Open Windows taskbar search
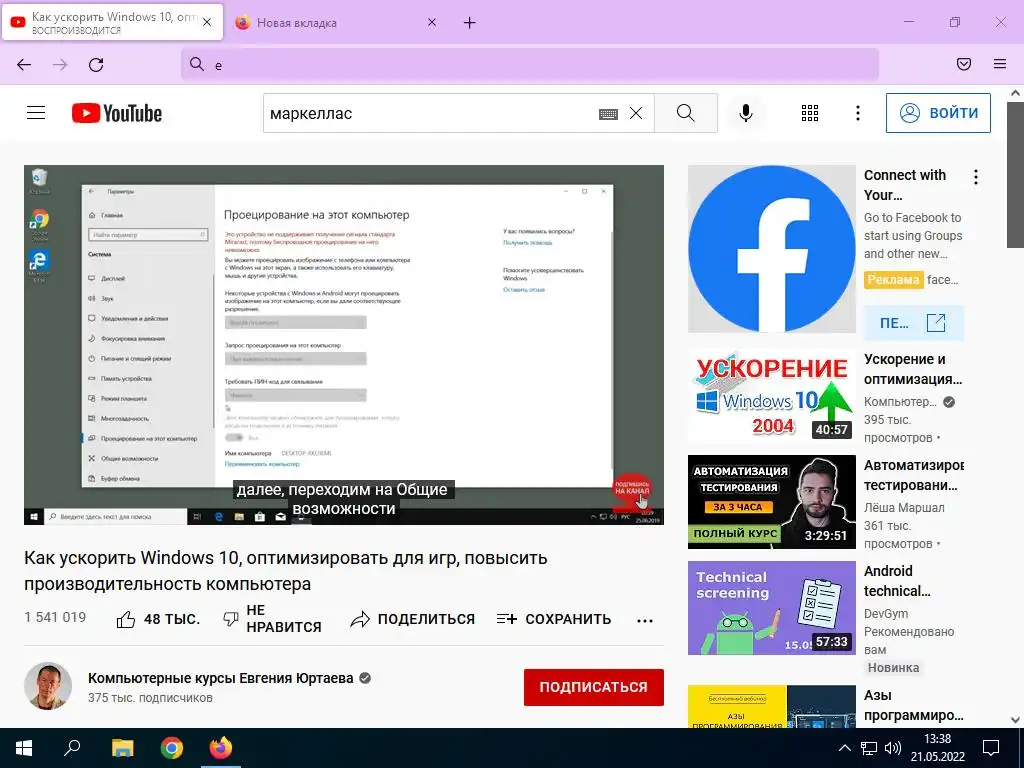Screen dimensions: 1024x768 [72, 748]
